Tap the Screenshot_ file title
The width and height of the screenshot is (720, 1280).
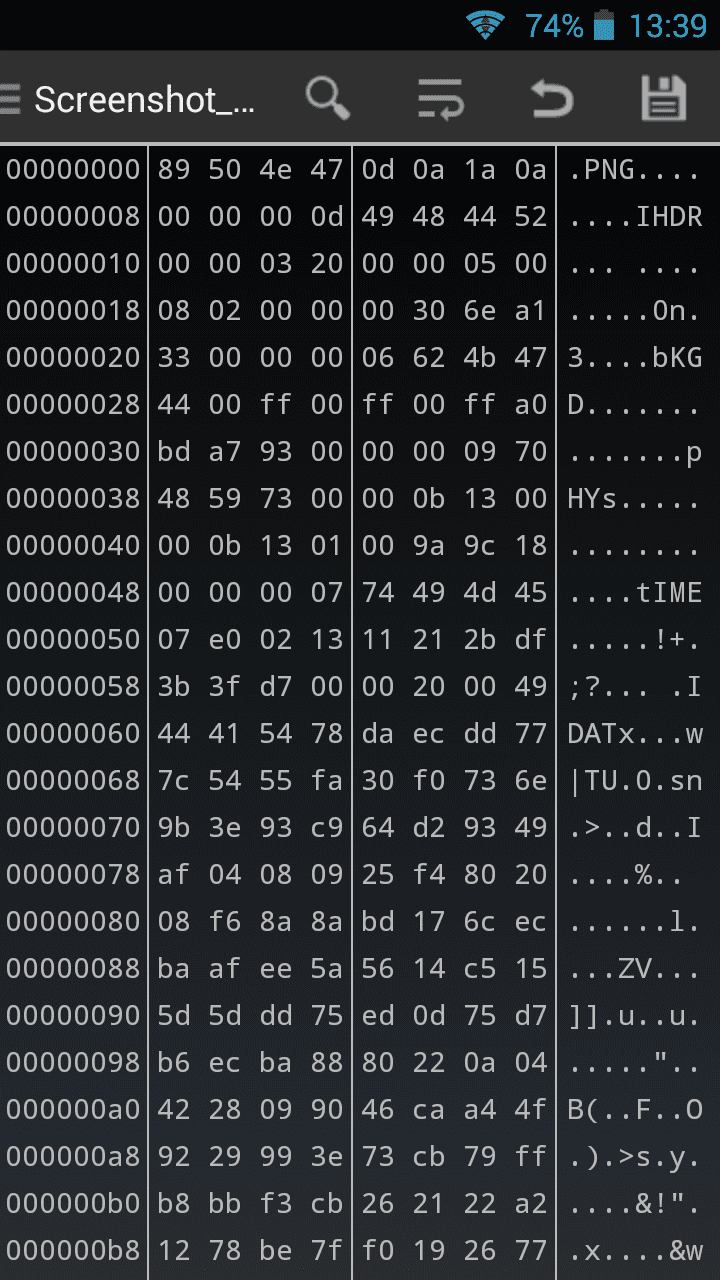pyautogui.click(x=144, y=100)
